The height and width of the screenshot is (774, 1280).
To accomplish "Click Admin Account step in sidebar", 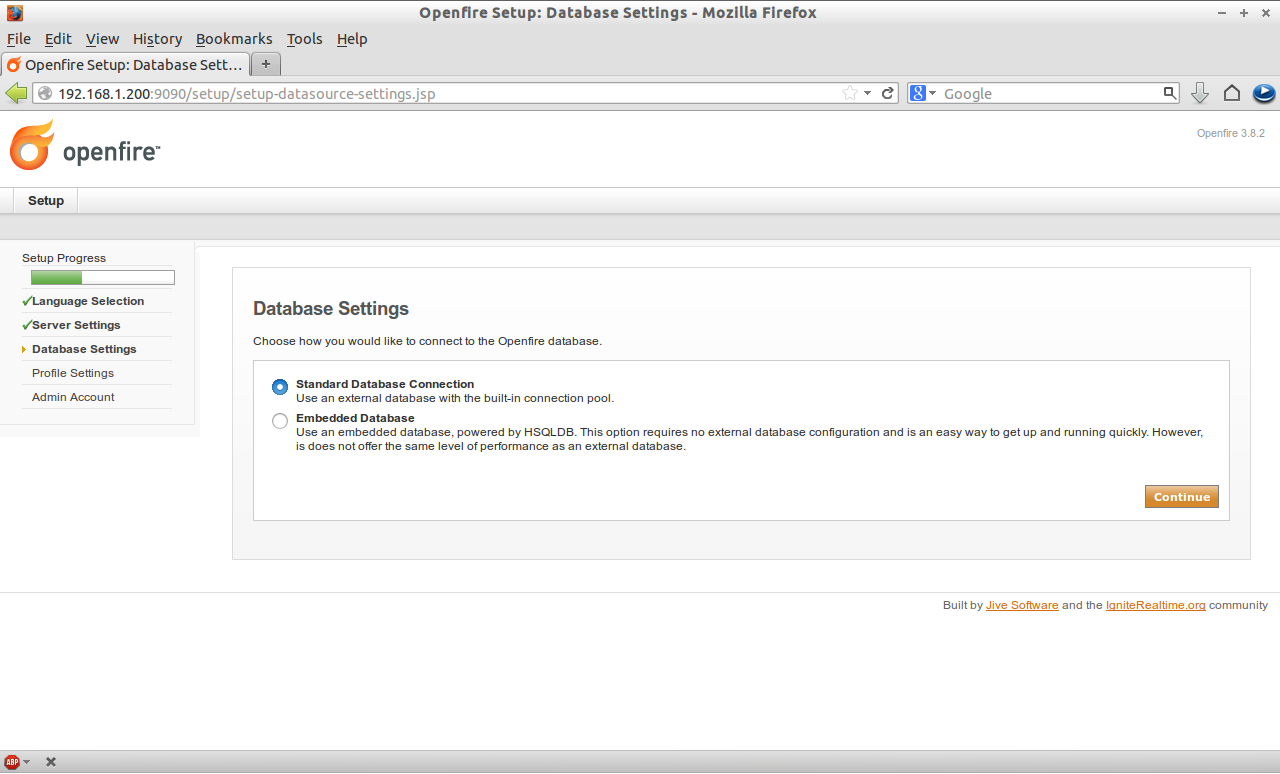I will (x=73, y=397).
